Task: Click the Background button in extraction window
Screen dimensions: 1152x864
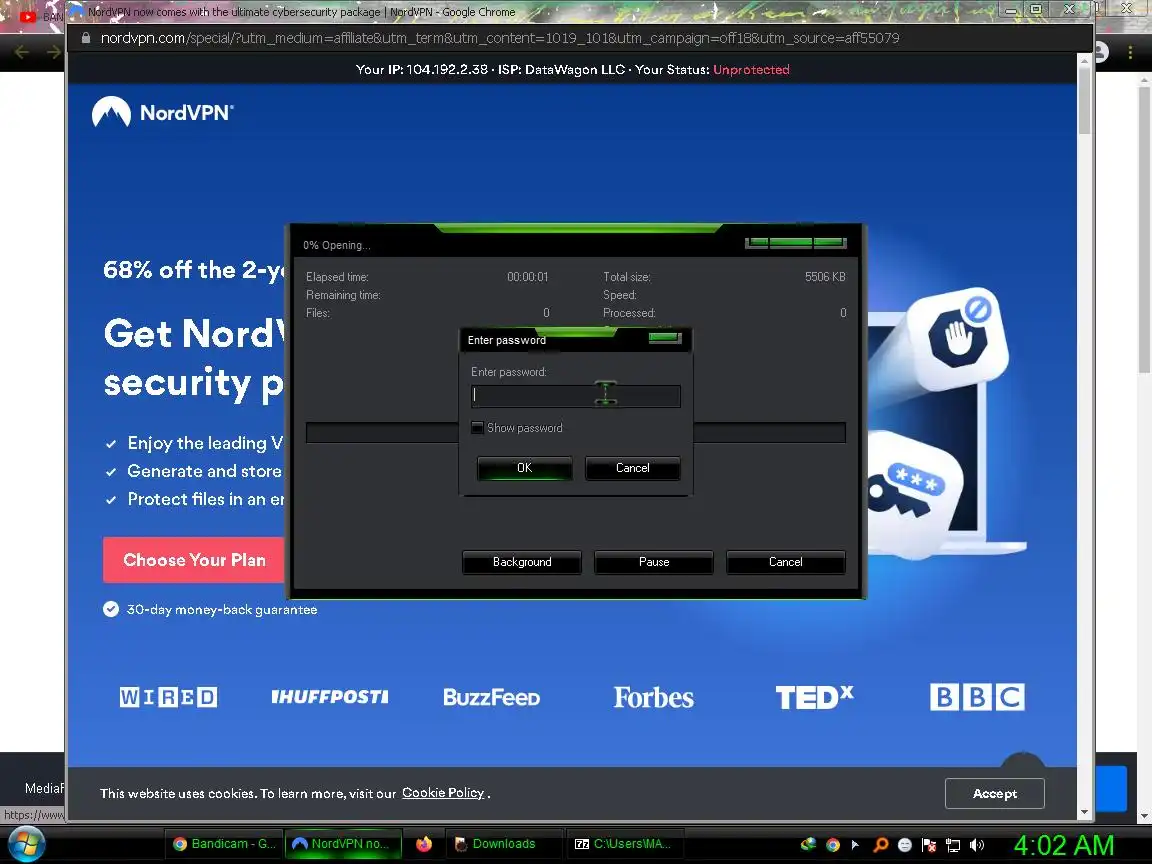Action: (x=522, y=562)
